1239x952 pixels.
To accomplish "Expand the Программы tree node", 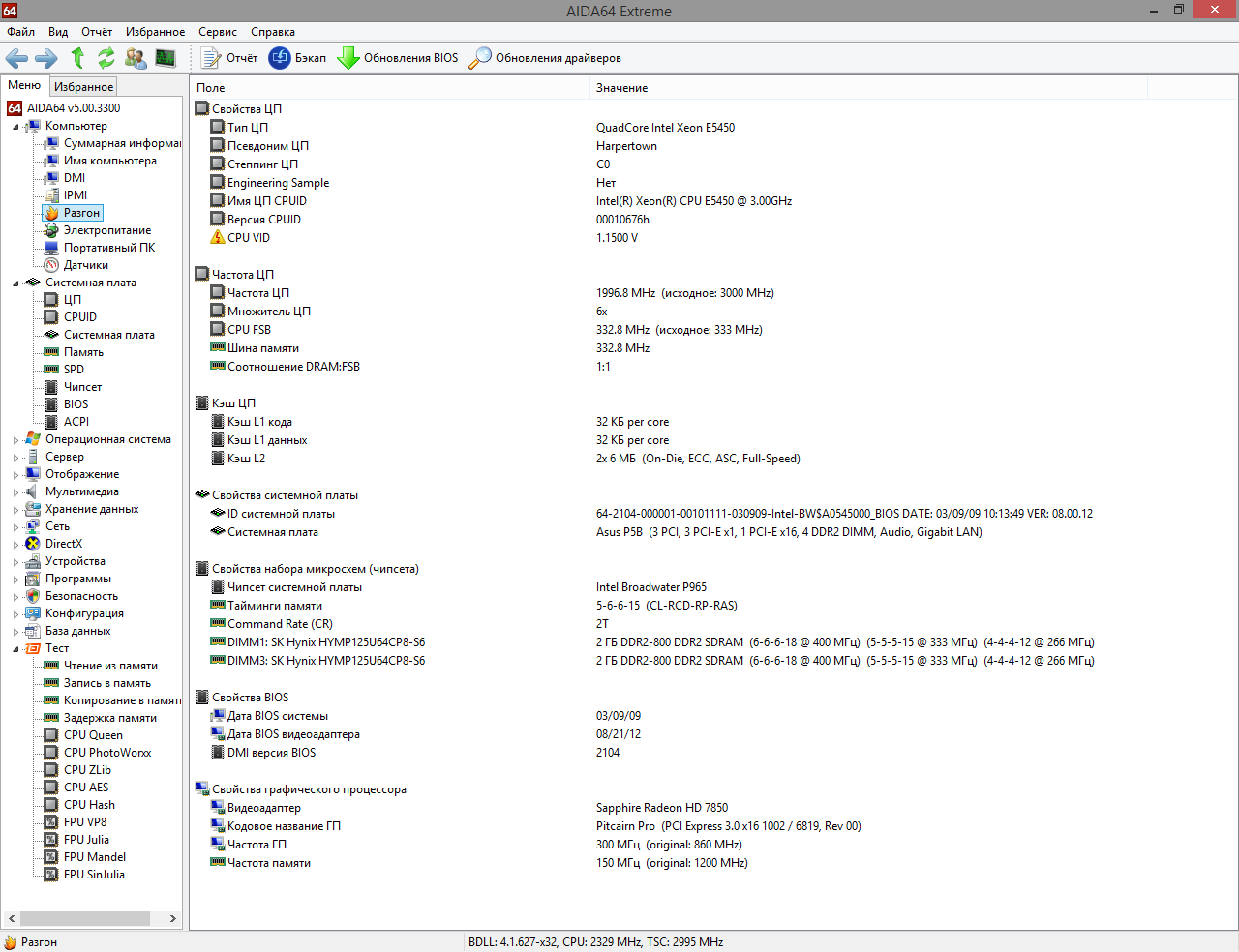I will pyautogui.click(x=16, y=579).
